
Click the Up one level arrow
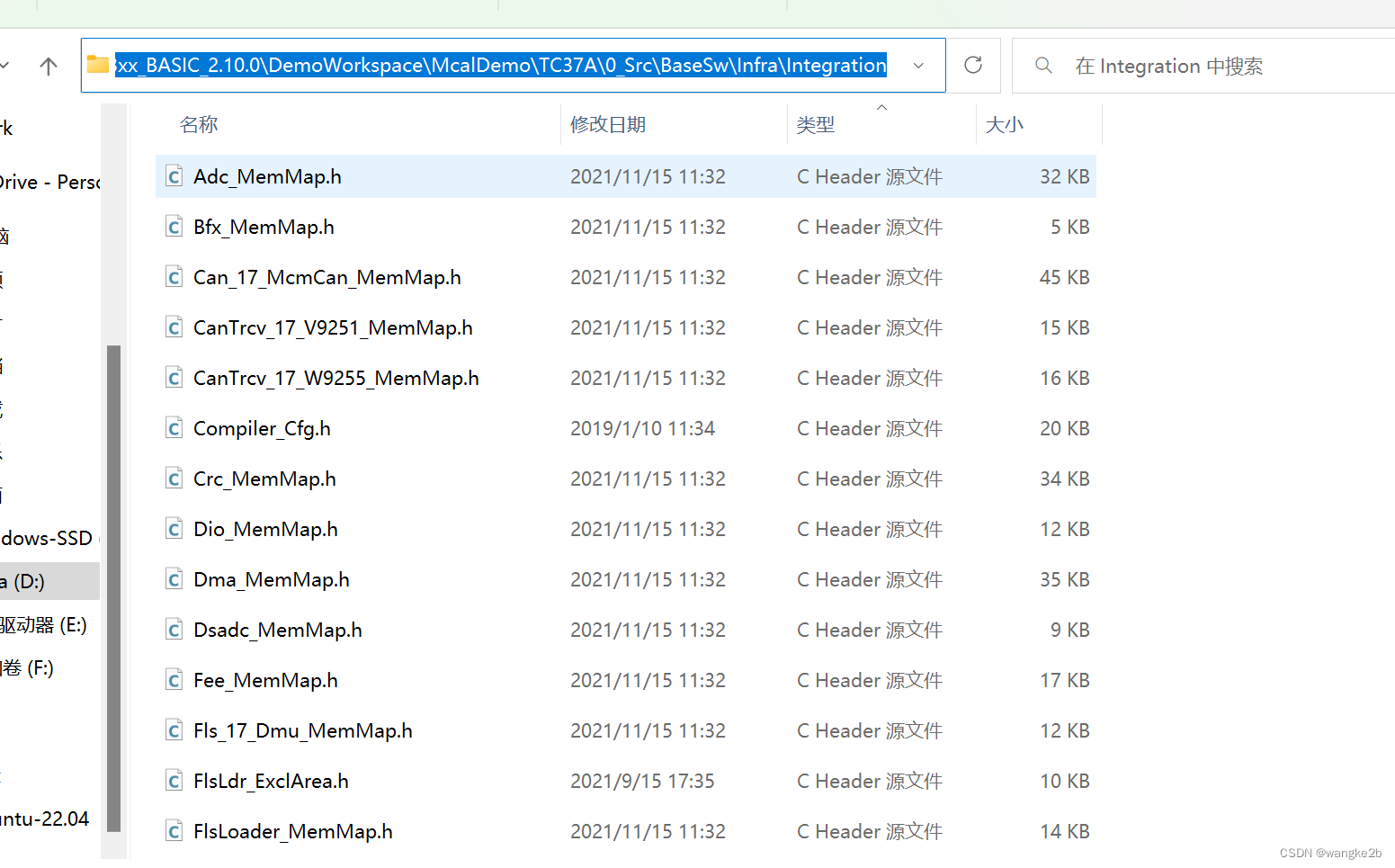49,66
